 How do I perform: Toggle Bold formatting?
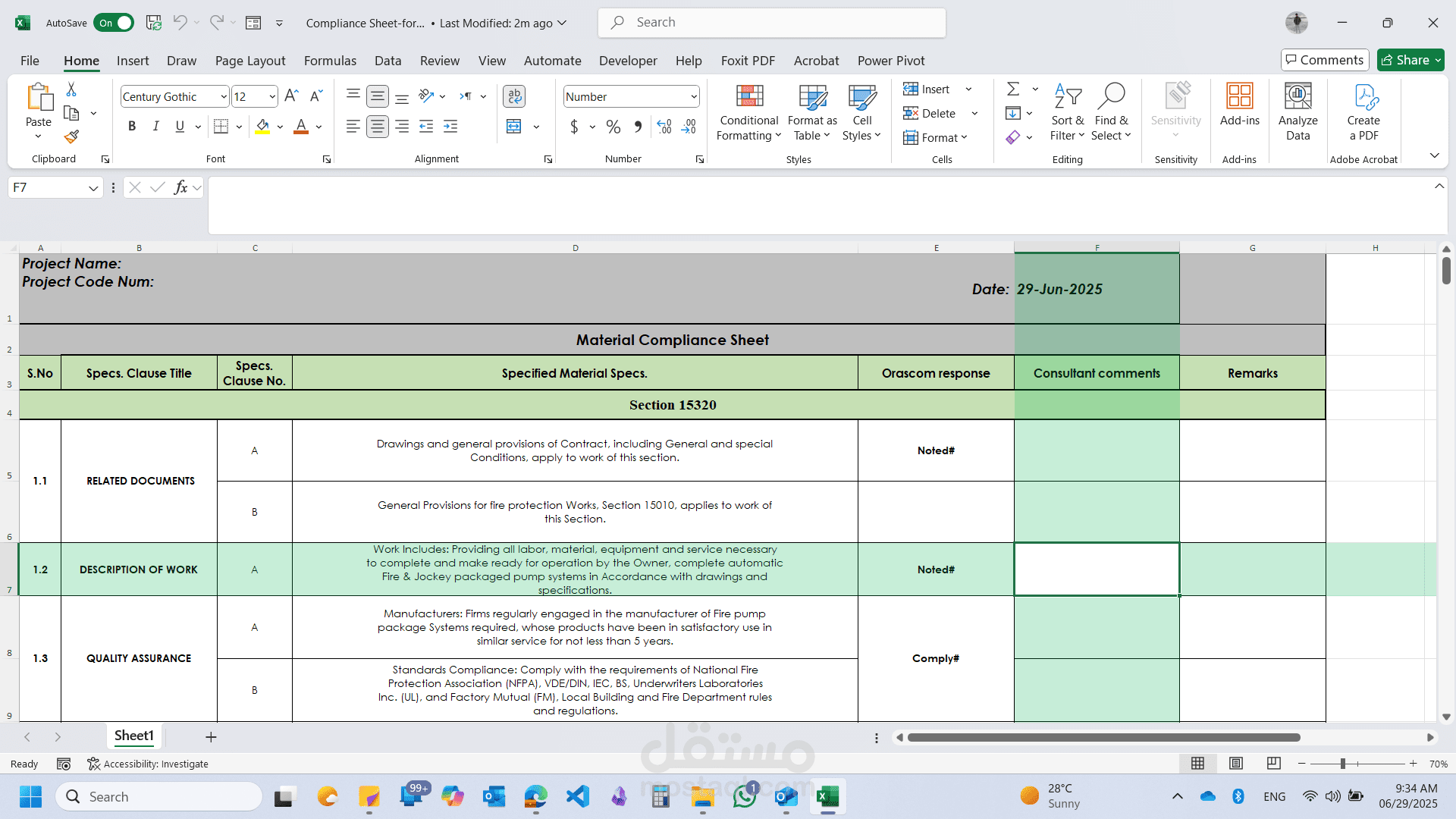coord(132,127)
